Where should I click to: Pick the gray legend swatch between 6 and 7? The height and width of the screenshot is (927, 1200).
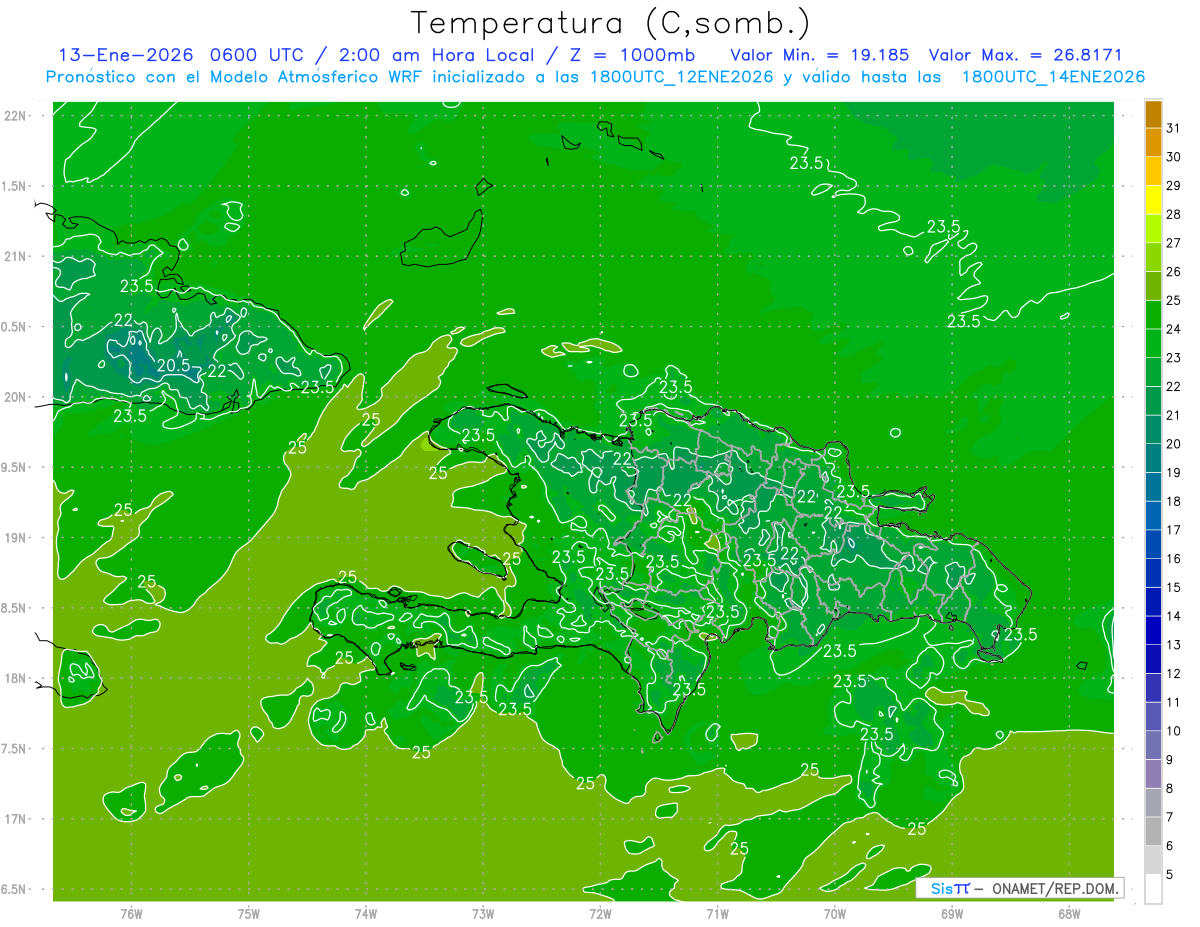coord(1153,831)
